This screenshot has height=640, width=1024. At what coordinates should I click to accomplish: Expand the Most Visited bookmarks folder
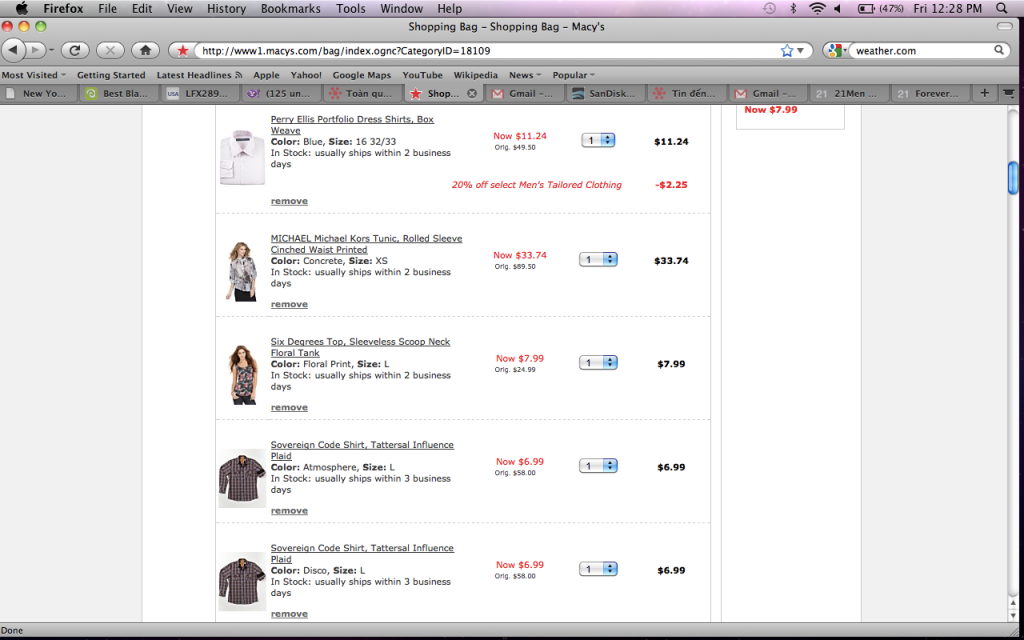(x=34, y=75)
